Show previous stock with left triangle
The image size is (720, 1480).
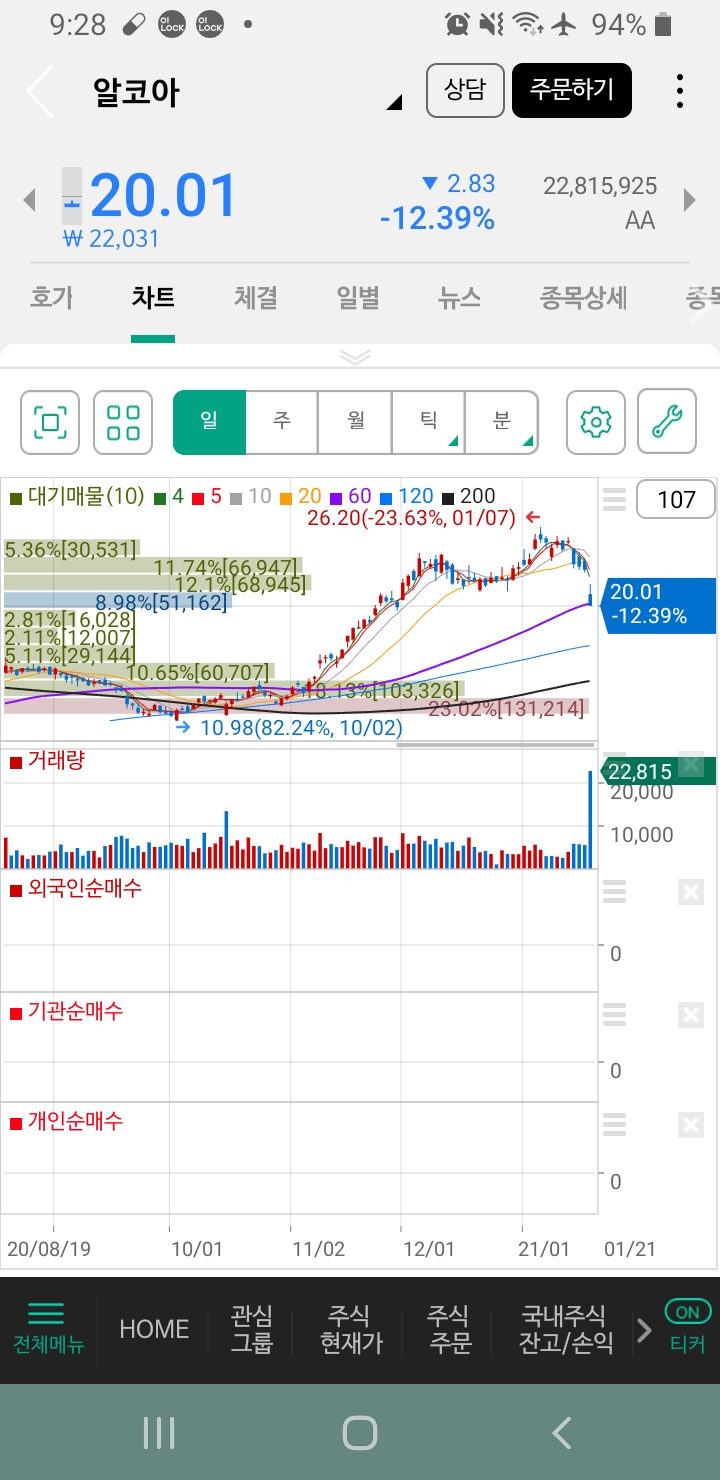(30, 200)
